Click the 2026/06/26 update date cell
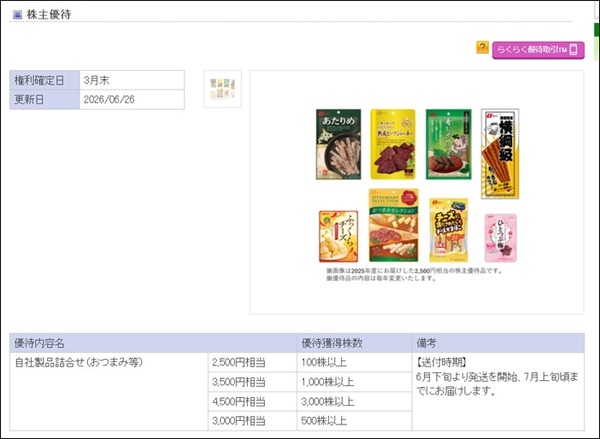600x439 pixels. coord(132,100)
